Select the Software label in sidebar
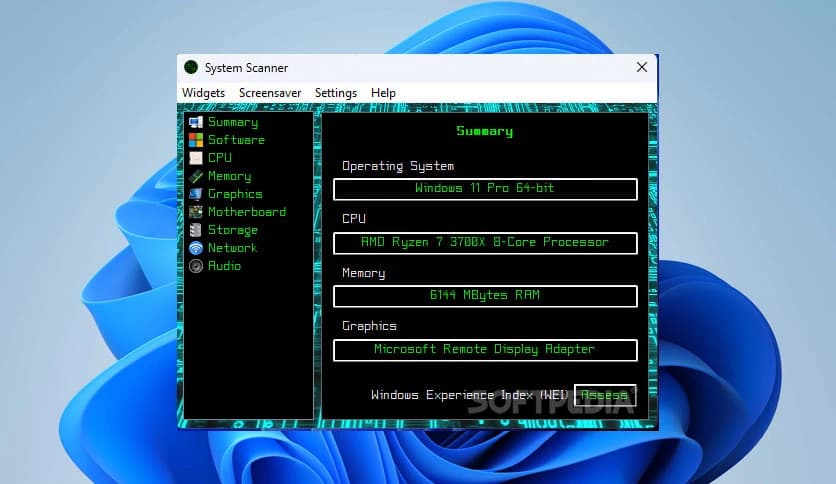This screenshot has height=484, width=836. pyautogui.click(x=236, y=140)
